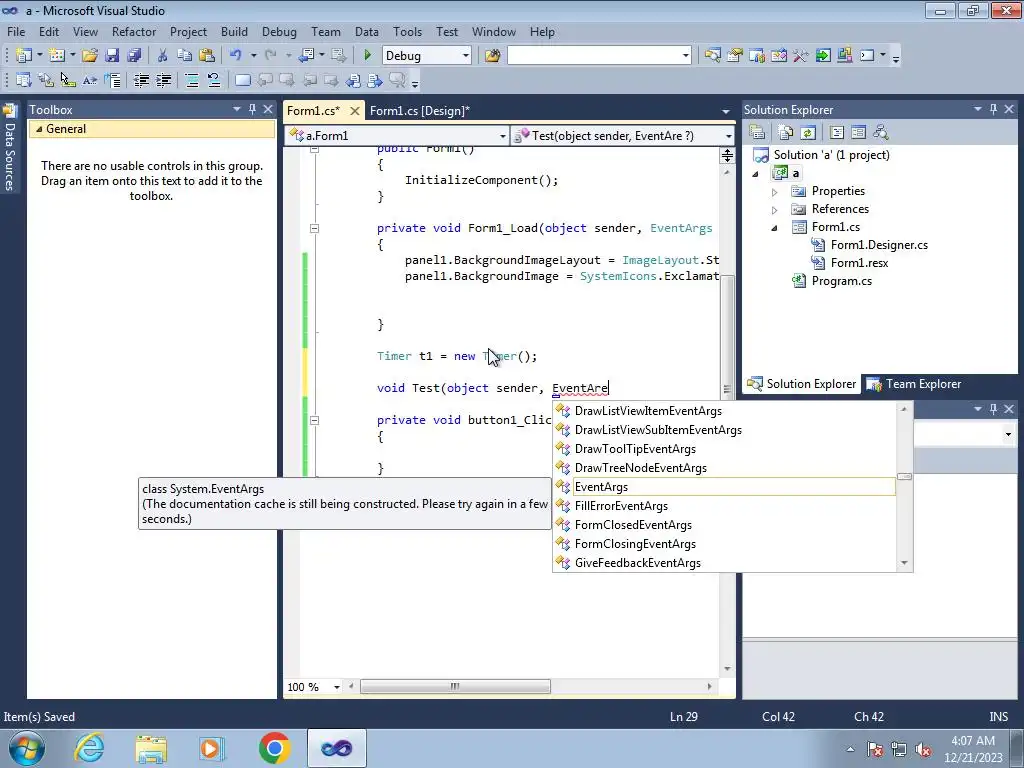Collapse the General group in Toolbox
The image size is (1024, 768).
pos(39,129)
